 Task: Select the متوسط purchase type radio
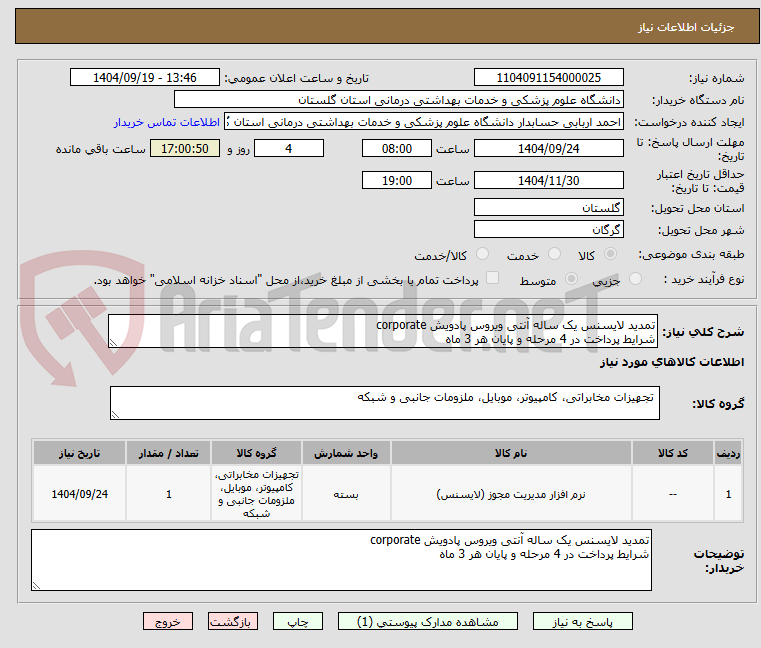[572, 279]
